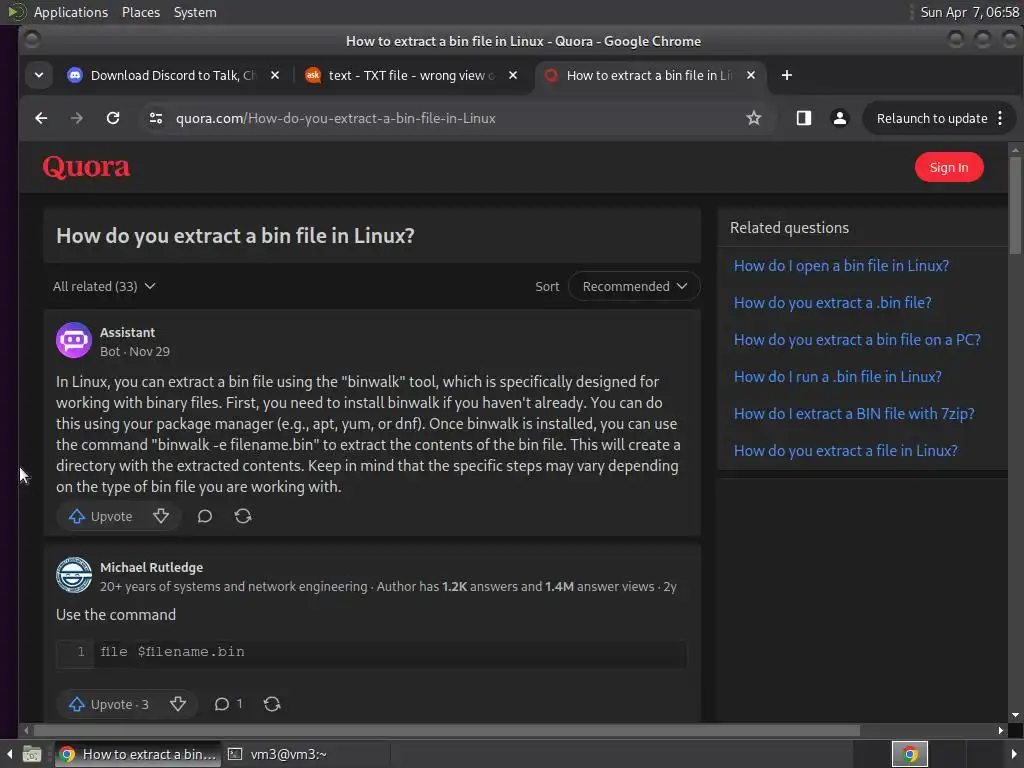Image resolution: width=1024 pixels, height=768 pixels.
Task: Click the clock showing Sun Apr 7, 06:58
Action: 969,12
